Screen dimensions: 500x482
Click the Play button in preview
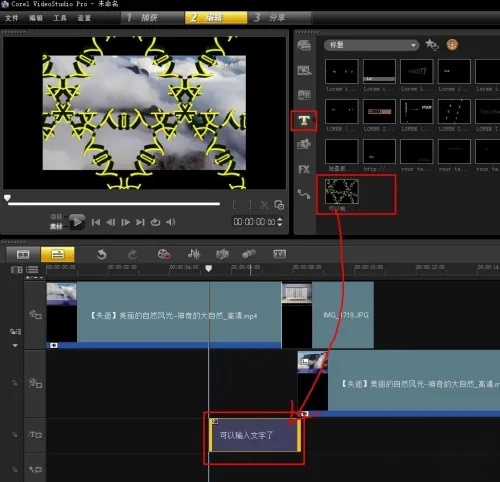[77, 222]
